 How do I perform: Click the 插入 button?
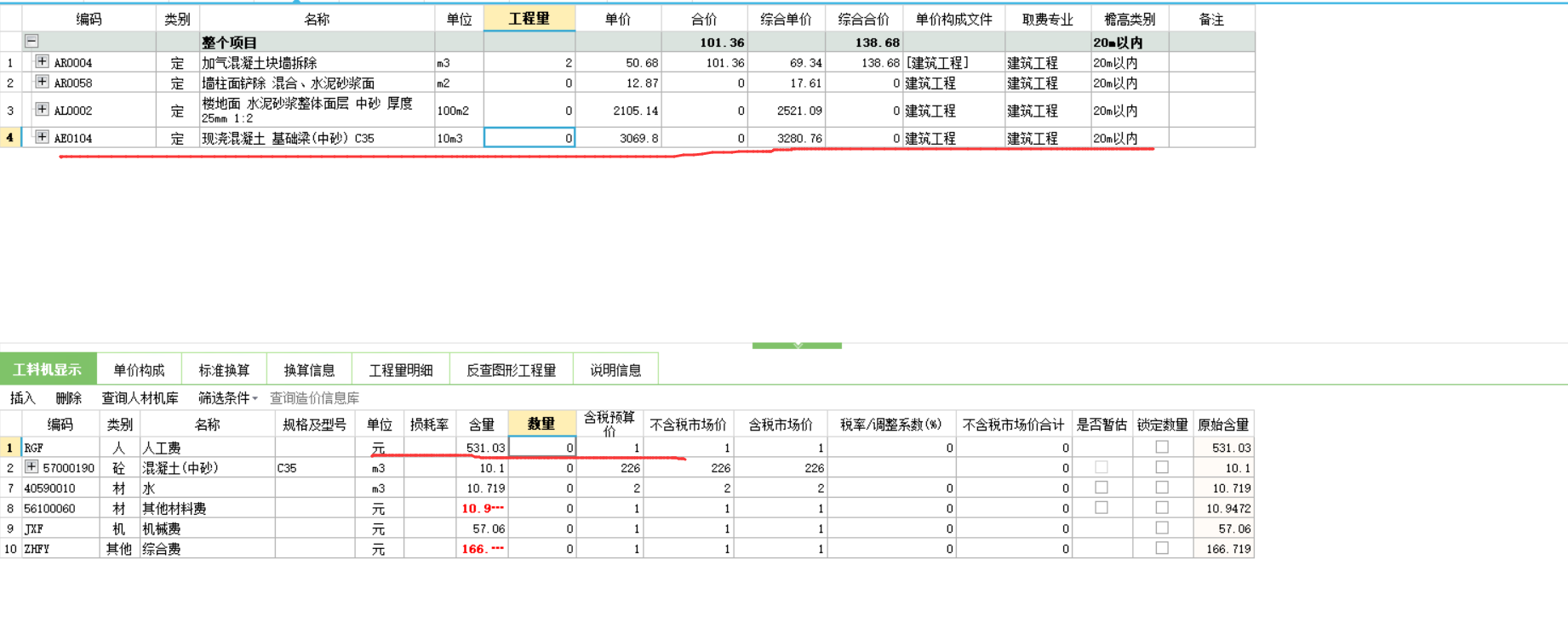[x=23, y=397]
